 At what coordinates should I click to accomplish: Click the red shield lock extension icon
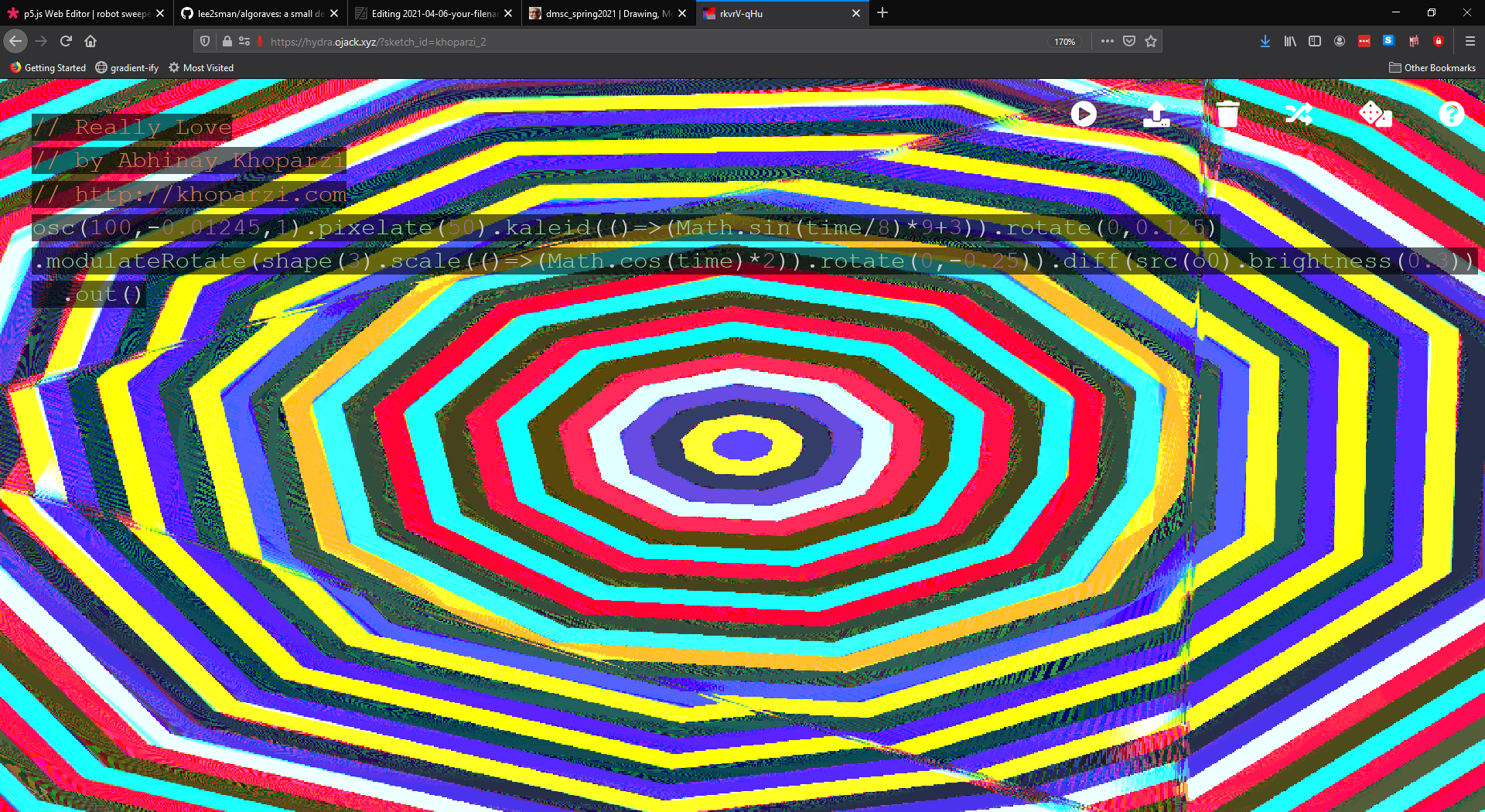coord(1439,41)
